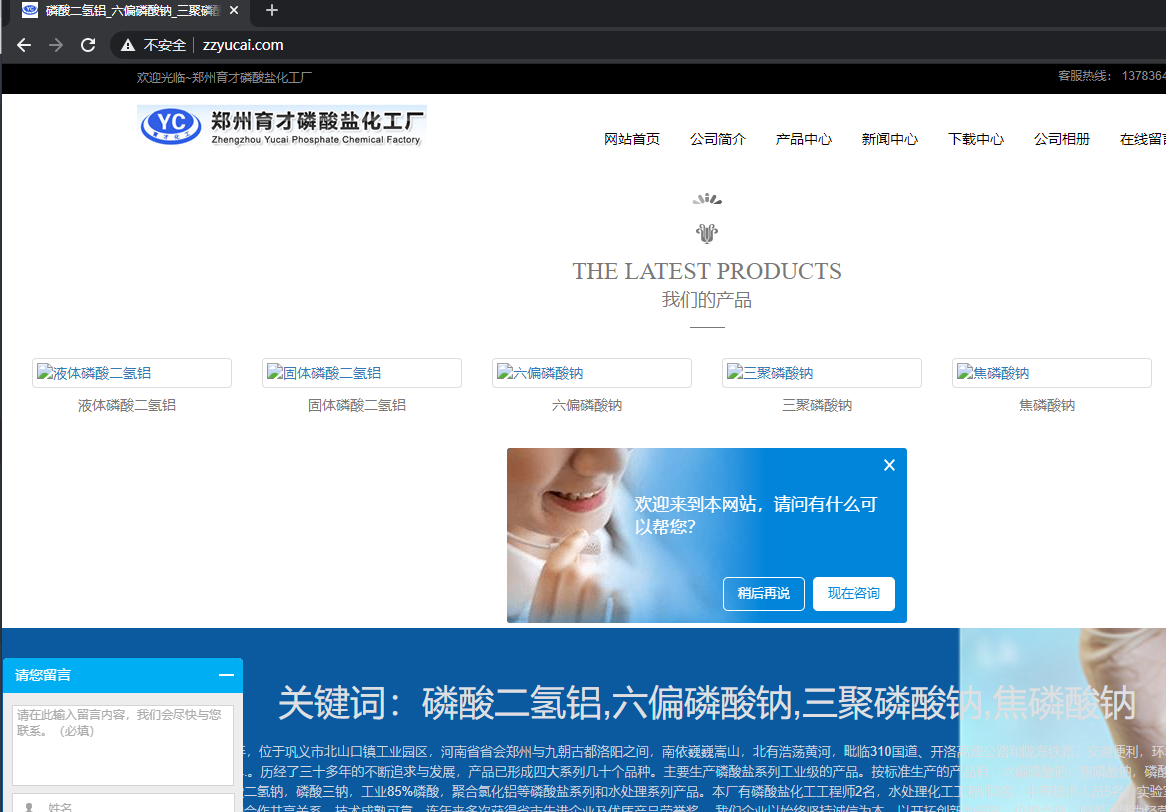Click the message content textarea
1166x812 pixels.
coord(123,745)
